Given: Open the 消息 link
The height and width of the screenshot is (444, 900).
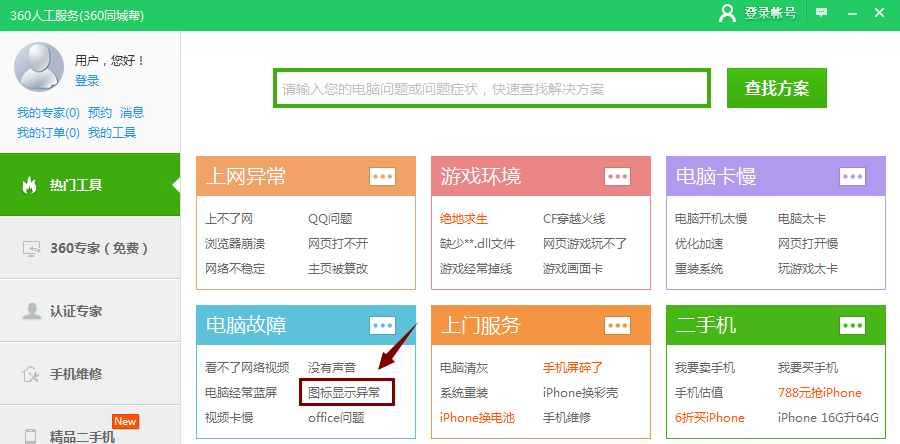Looking at the screenshot, I should click(x=132, y=112).
